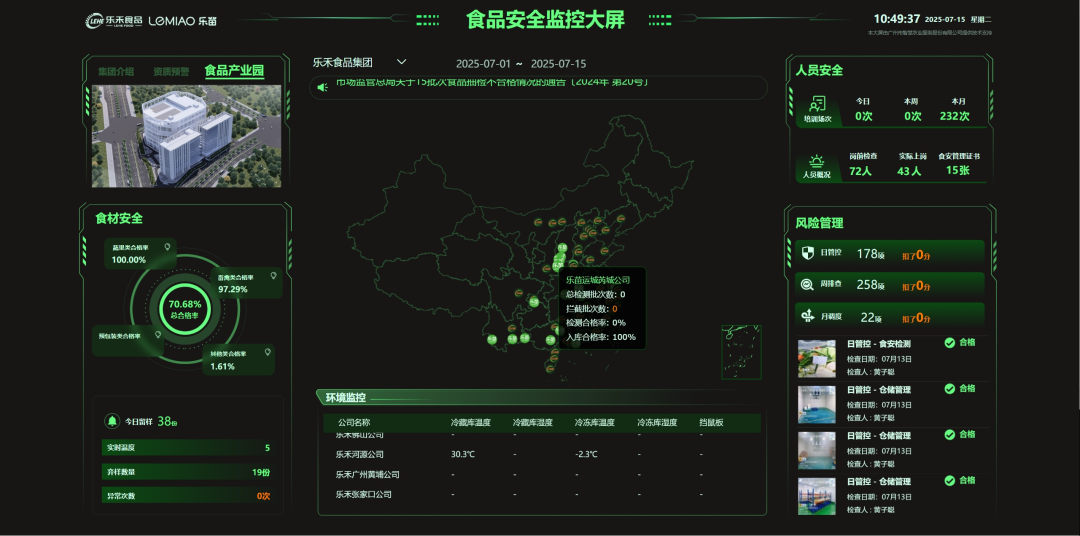This screenshot has height=536, width=1080.
Task: Select the 弃样数量 19份 bar
Action: 187,472
